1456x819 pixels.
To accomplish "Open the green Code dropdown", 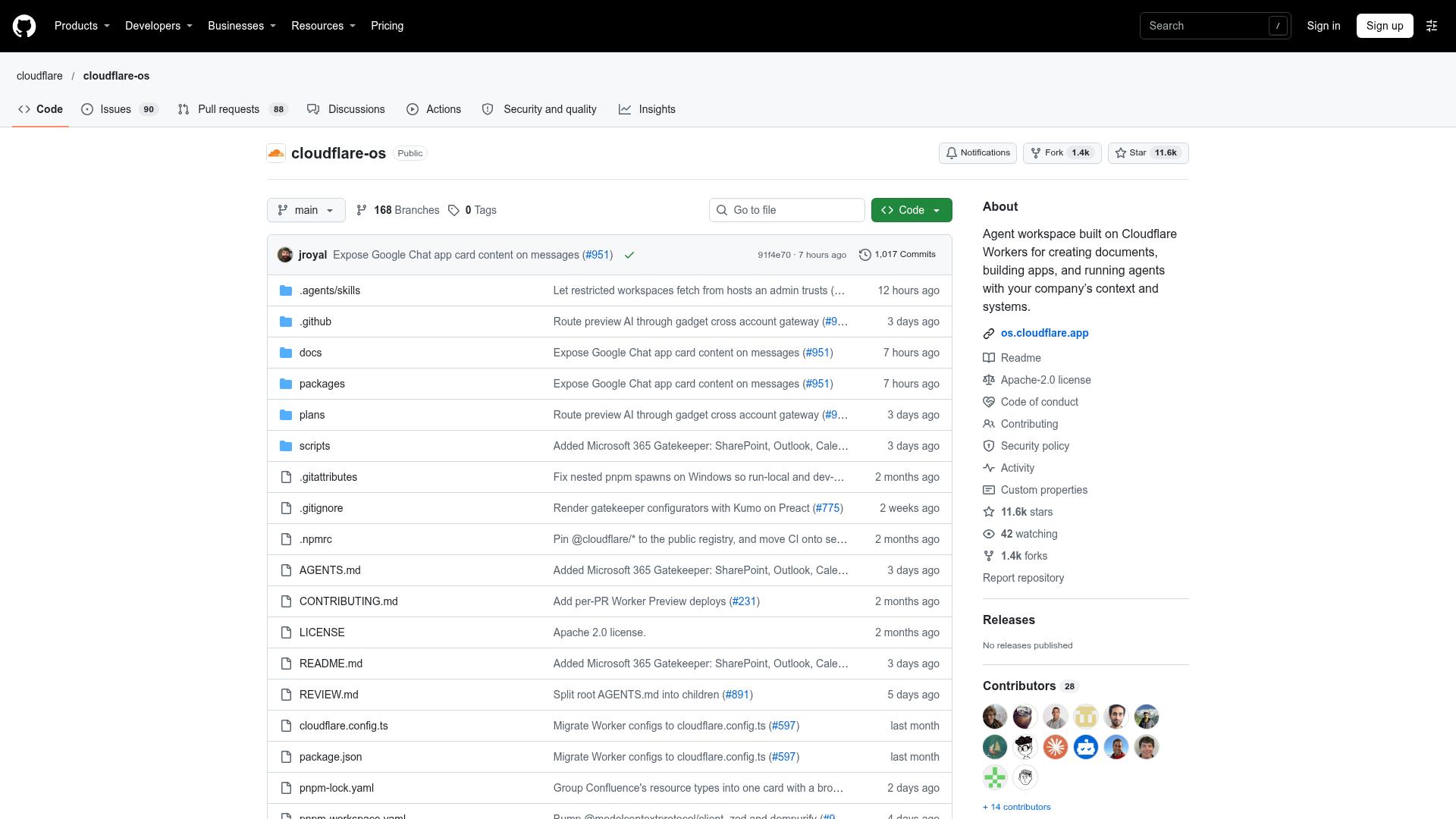I will [x=912, y=210].
